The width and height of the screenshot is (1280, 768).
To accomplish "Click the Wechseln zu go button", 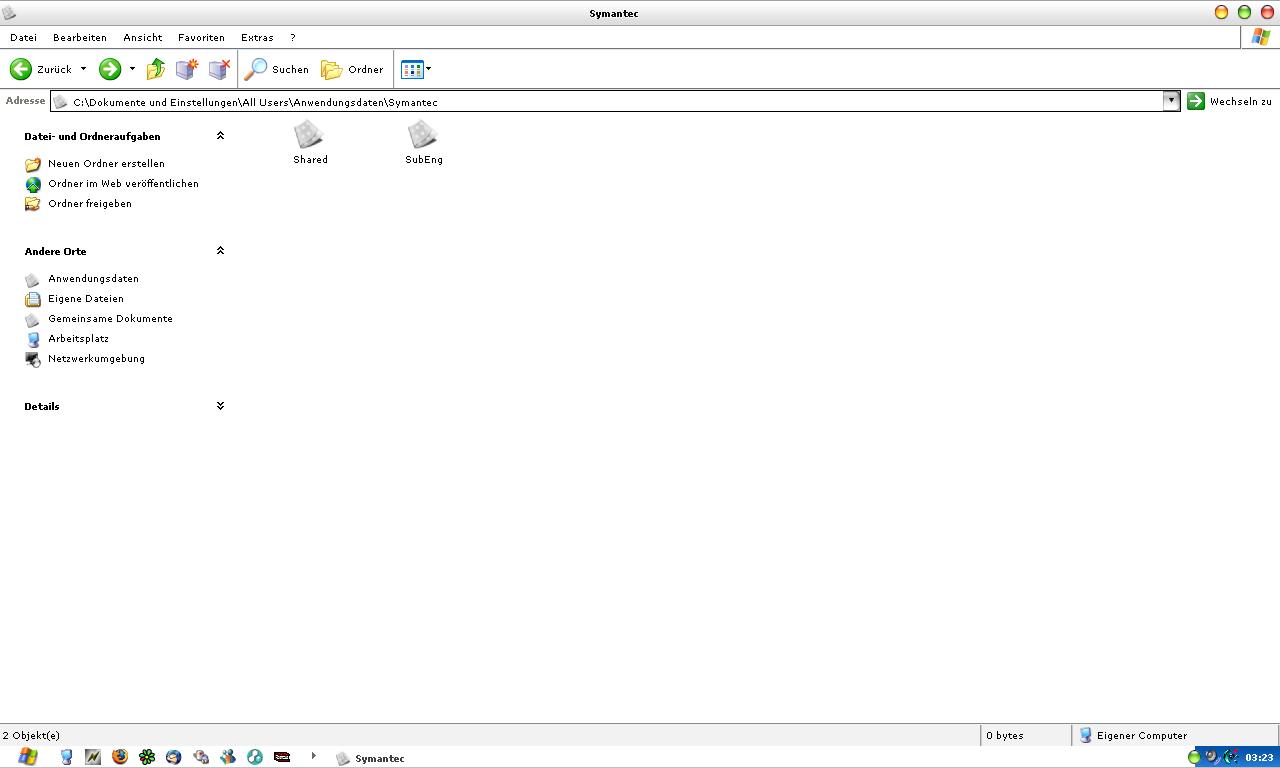I will pos(1229,101).
